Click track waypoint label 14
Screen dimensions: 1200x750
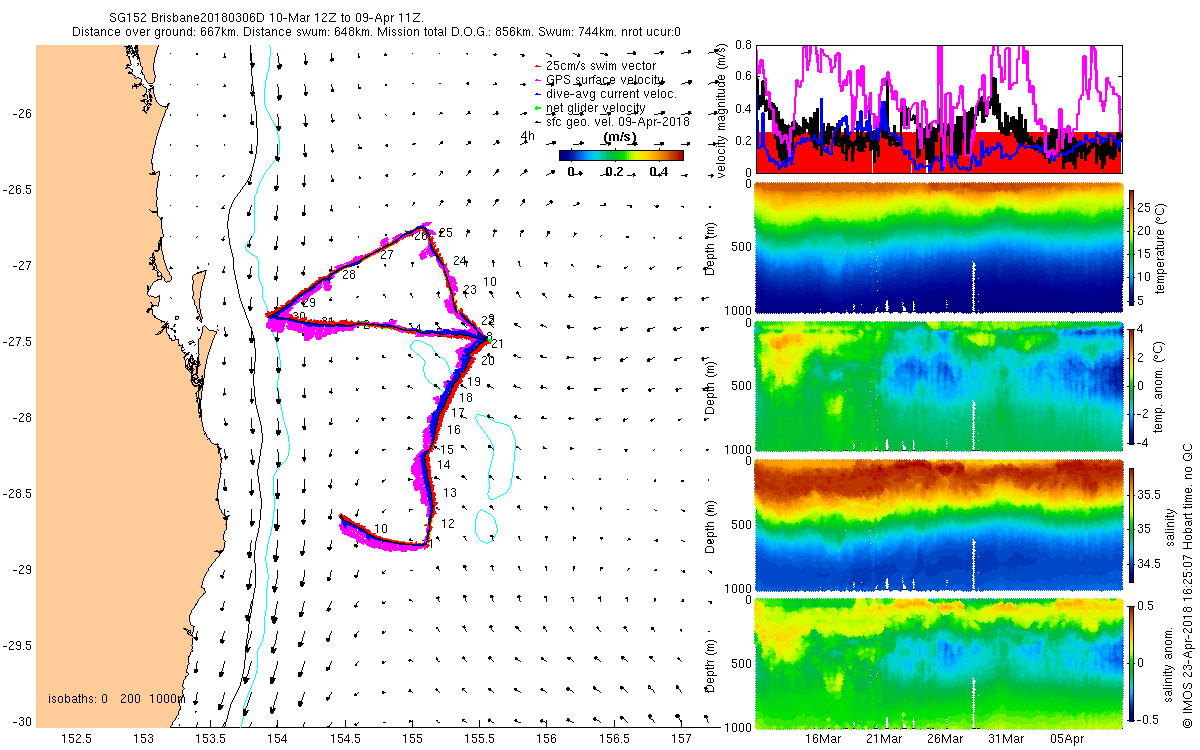[x=444, y=465]
